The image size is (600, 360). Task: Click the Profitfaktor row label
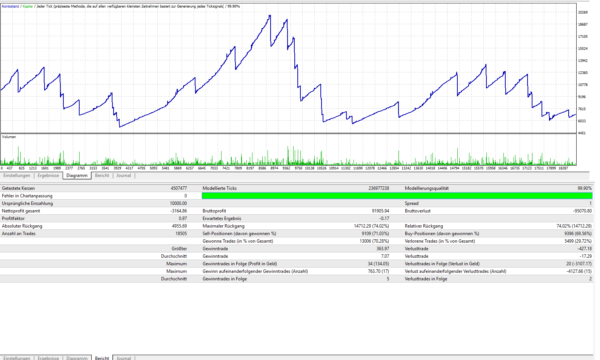[x=13, y=218]
